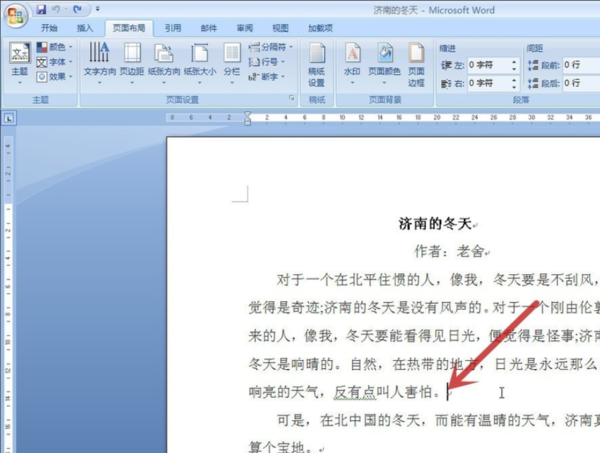This screenshot has height=453, width=600.
Task: Click the 稿纸设置 manuscript paper button
Action: click(316, 64)
